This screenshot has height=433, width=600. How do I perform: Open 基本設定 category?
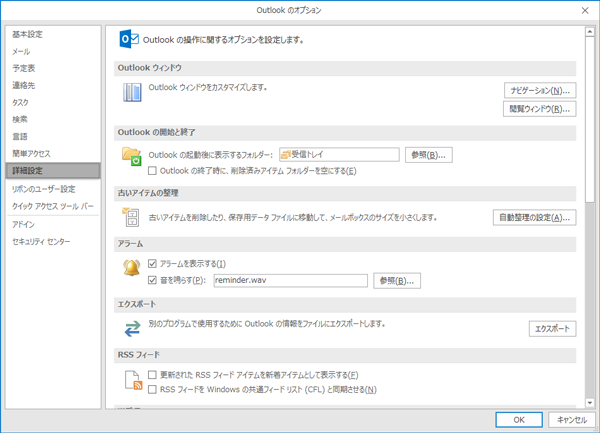[53, 34]
